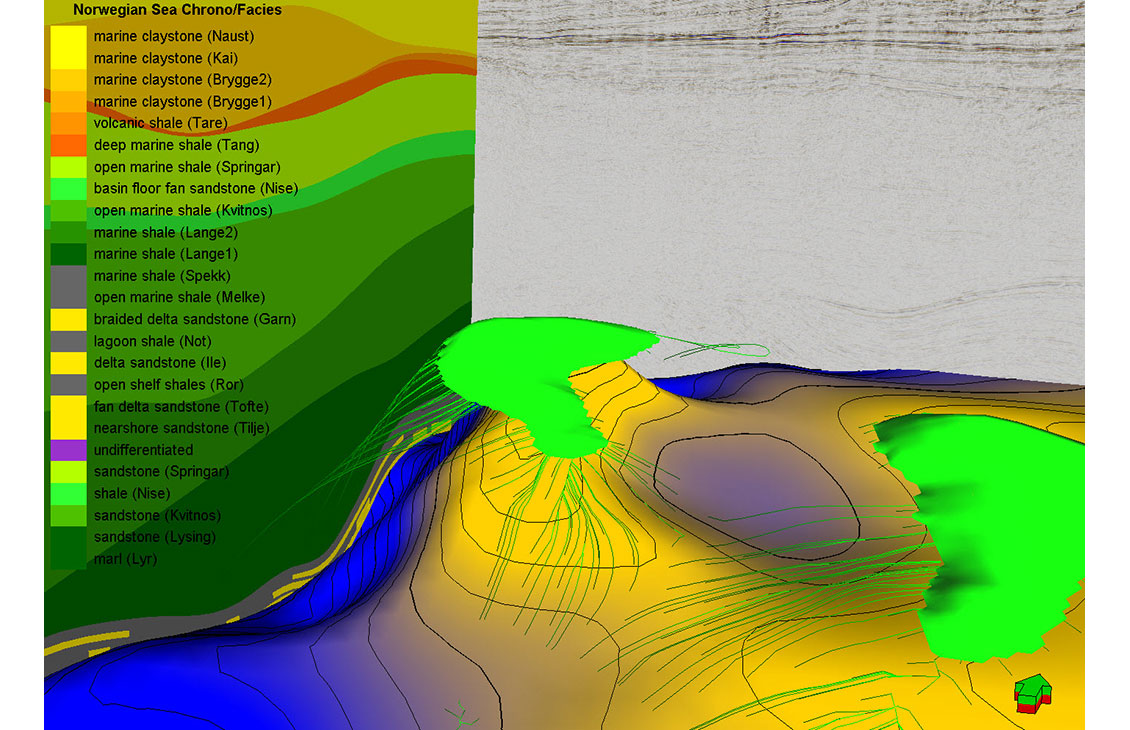This screenshot has height=730, width=1130.
Task: Select the yellow Naust claystone color swatch
Action: pos(68,36)
